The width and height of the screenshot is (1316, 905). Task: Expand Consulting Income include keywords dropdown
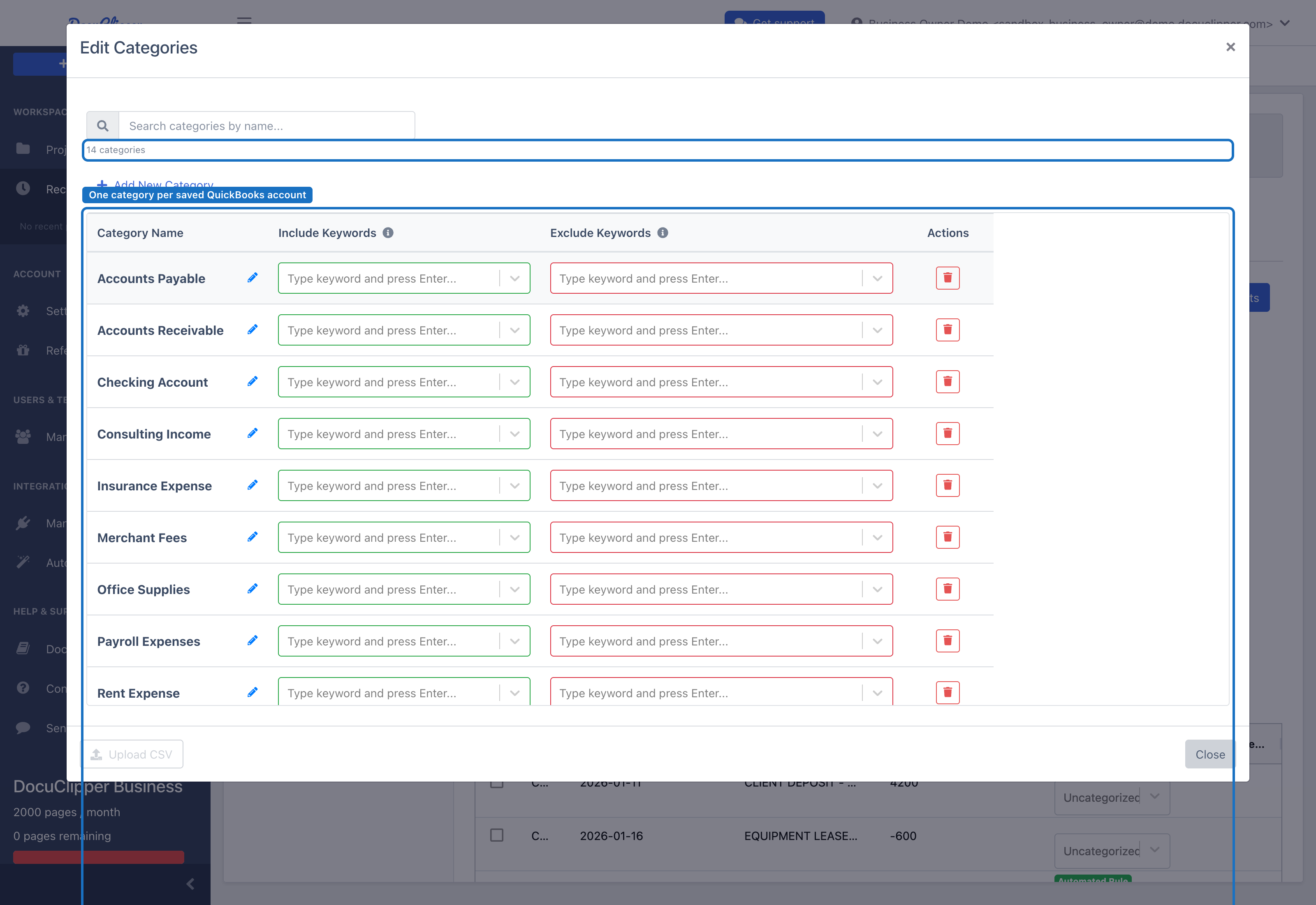pyautogui.click(x=514, y=434)
